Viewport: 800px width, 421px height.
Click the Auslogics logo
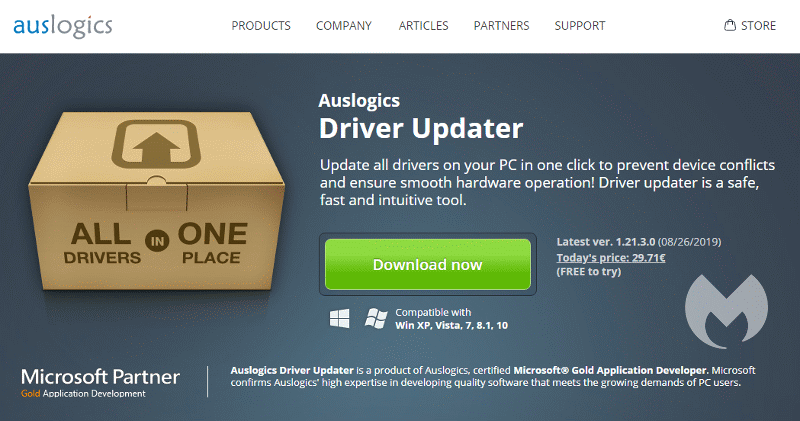[x=63, y=27]
